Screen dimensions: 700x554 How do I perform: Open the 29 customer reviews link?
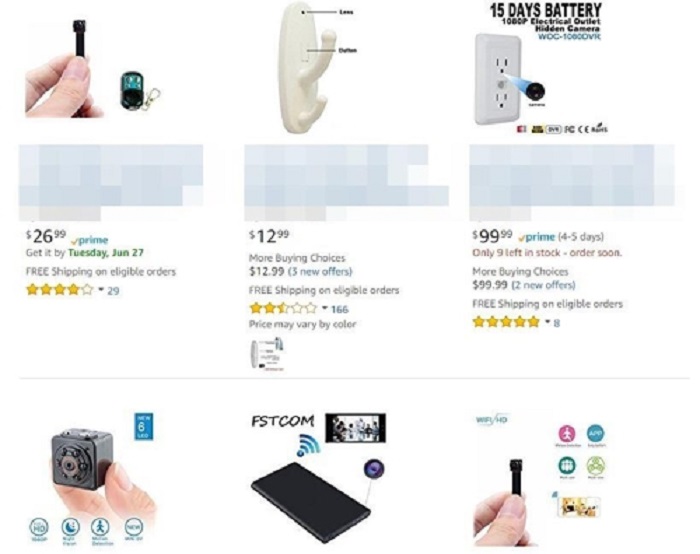[x=113, y=291]
